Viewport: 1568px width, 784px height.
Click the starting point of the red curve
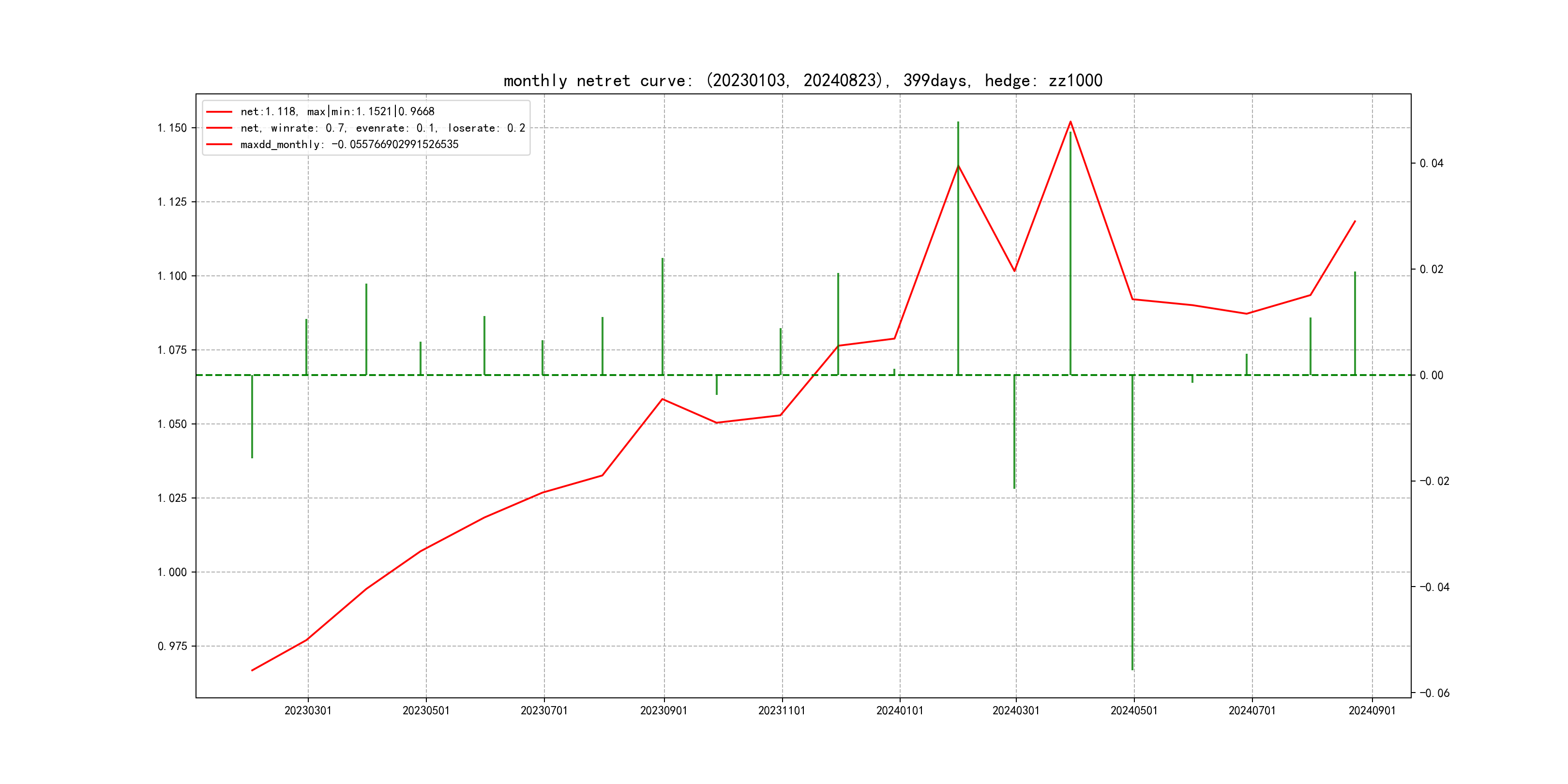point(252,670)
